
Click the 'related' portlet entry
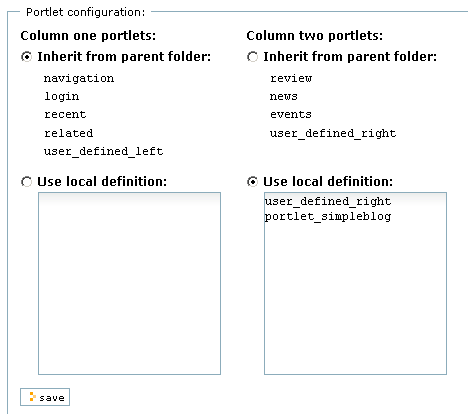coord(69,133)
